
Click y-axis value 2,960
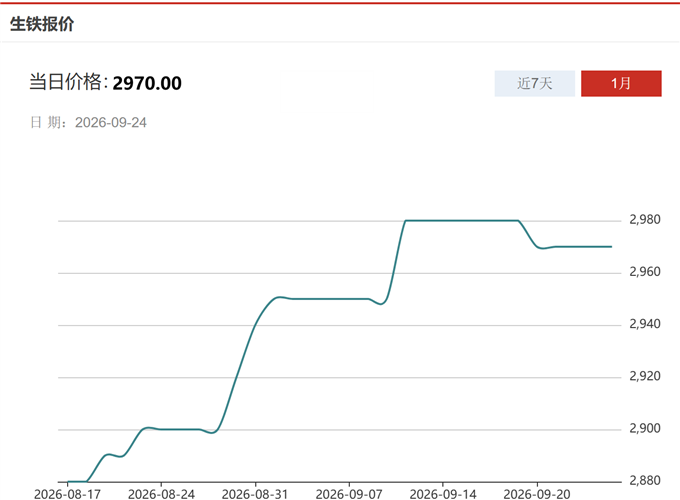(645, 272)
